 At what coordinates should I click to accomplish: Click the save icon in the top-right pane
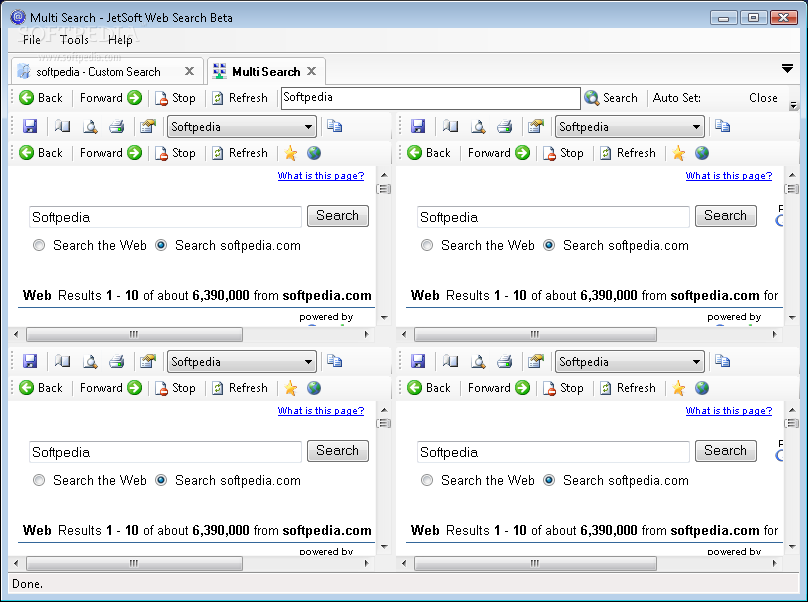pyautogui.click(x=418, y=126)
